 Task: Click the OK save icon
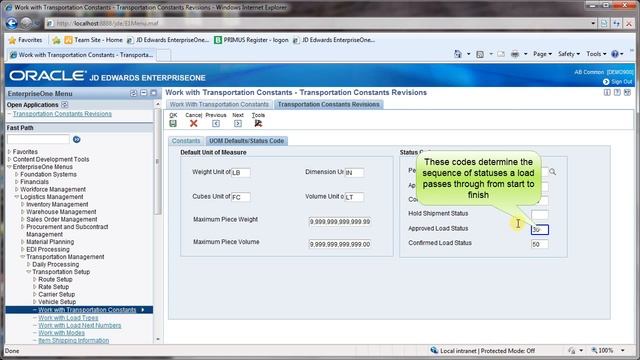pos(173,123)
